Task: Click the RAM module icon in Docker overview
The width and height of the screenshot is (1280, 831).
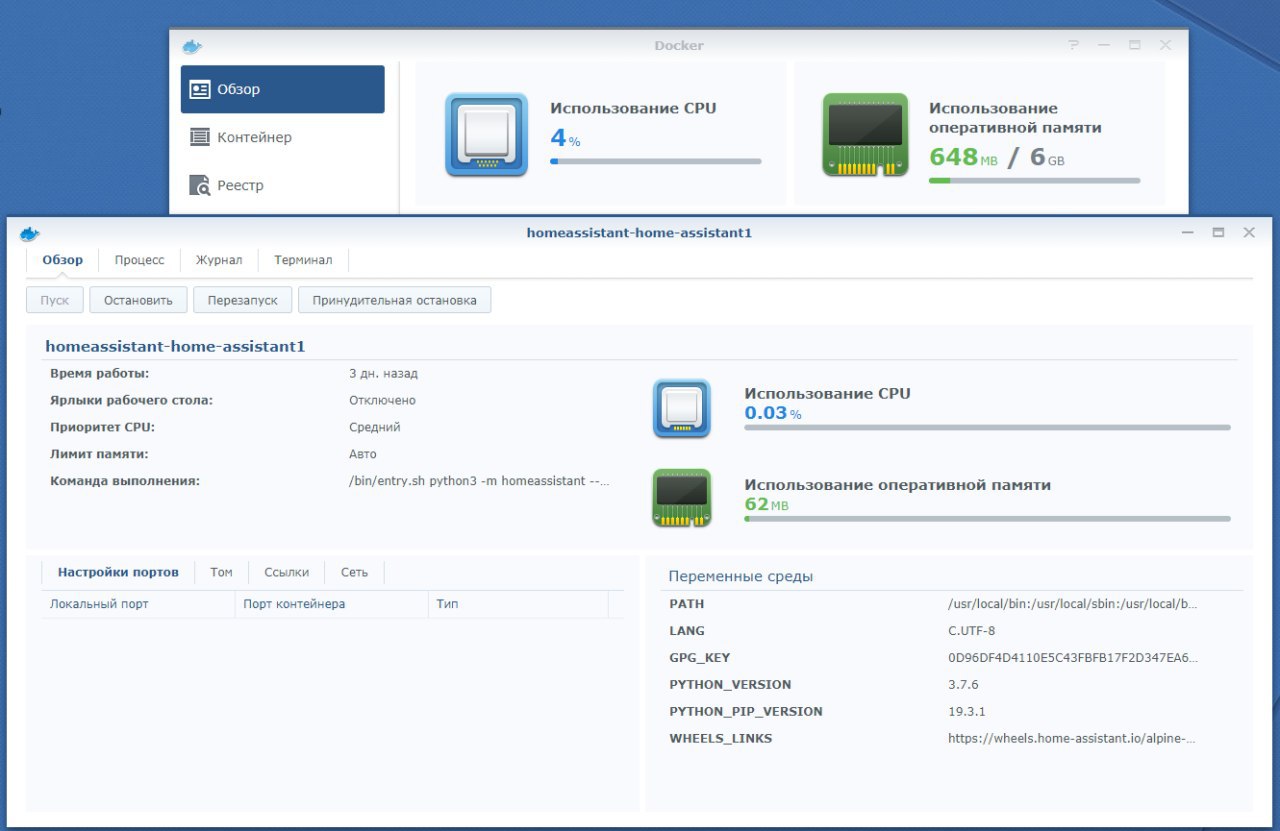Action: 865,135
